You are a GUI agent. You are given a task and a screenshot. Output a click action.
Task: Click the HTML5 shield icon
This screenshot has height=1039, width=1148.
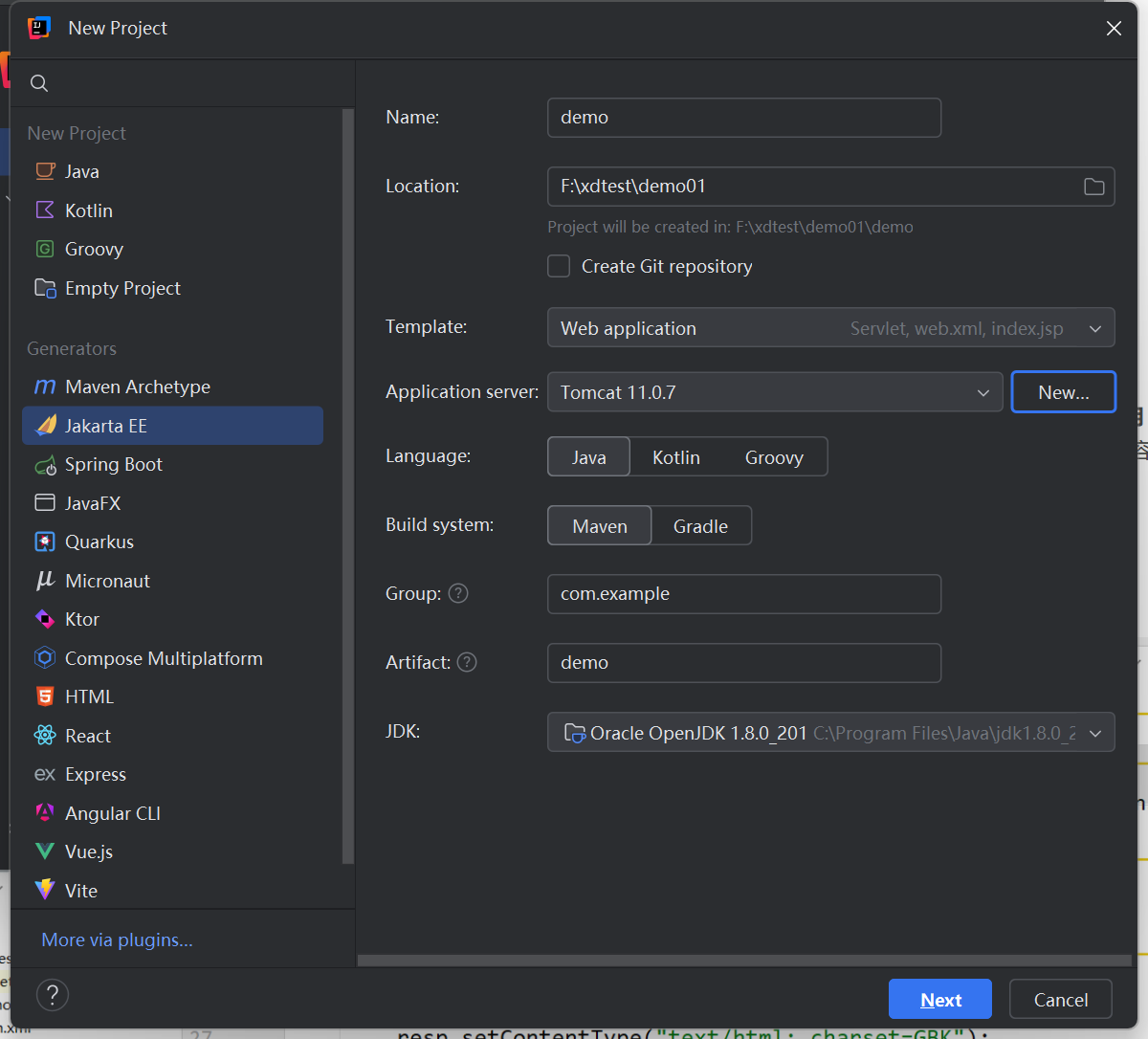[x=45, y=696]
